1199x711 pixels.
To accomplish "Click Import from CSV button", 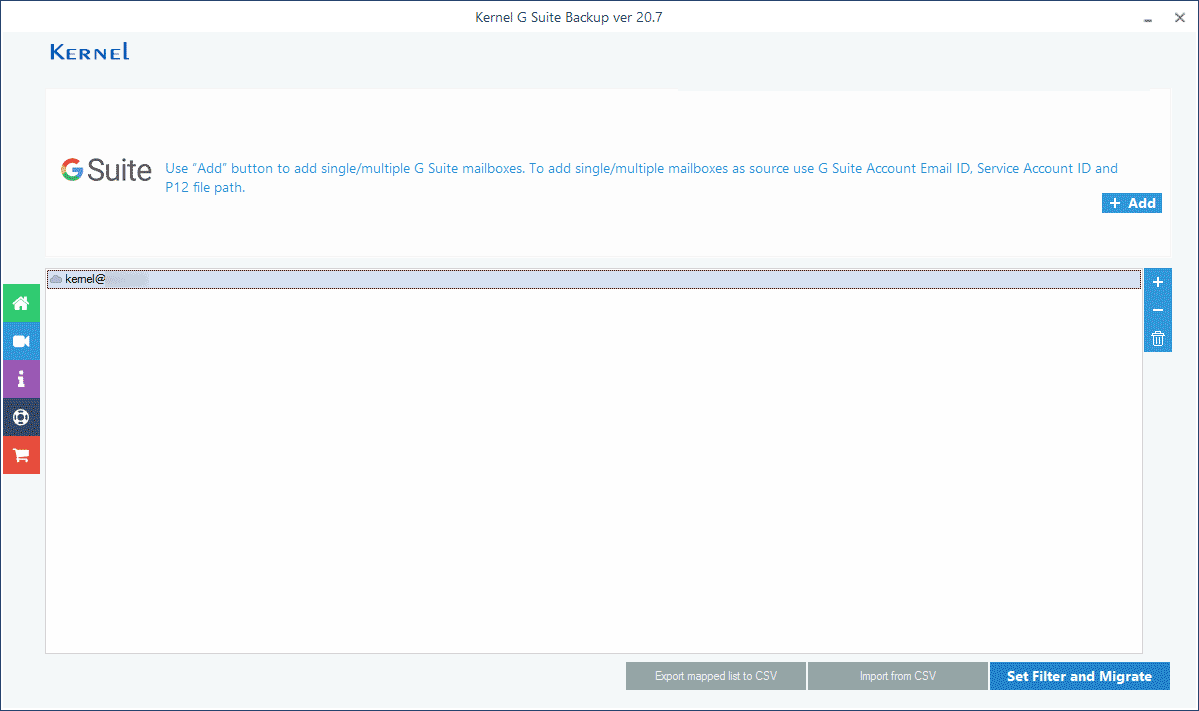I will 898,676.
